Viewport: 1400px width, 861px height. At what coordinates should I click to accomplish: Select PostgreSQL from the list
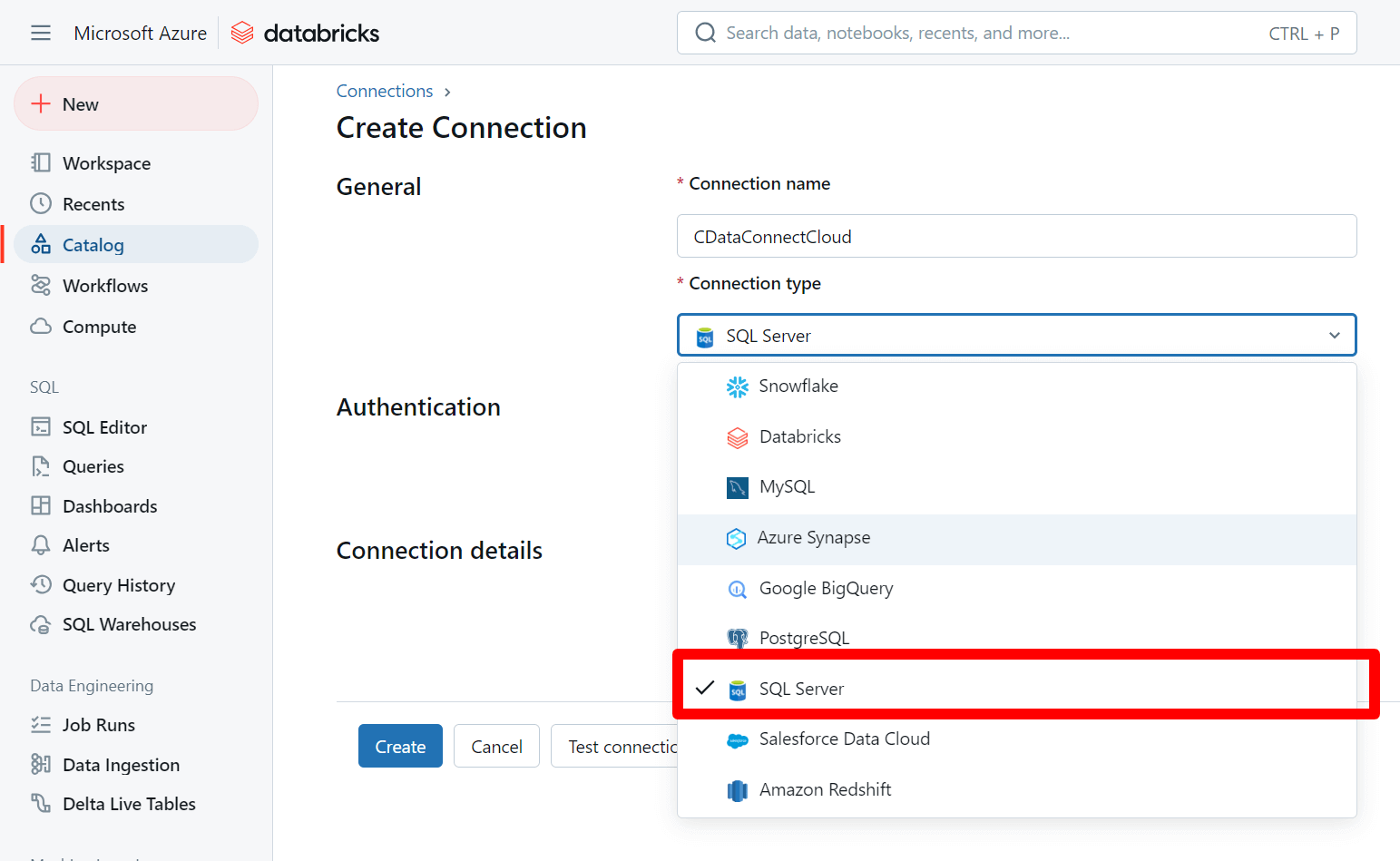click(1016, 638)
